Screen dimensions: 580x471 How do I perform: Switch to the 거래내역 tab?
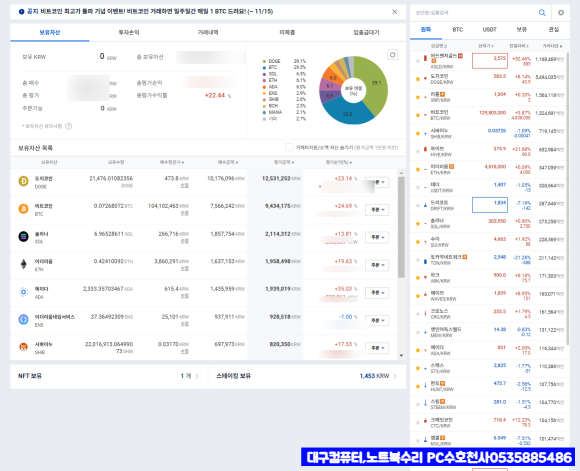[x=208, y=33]
